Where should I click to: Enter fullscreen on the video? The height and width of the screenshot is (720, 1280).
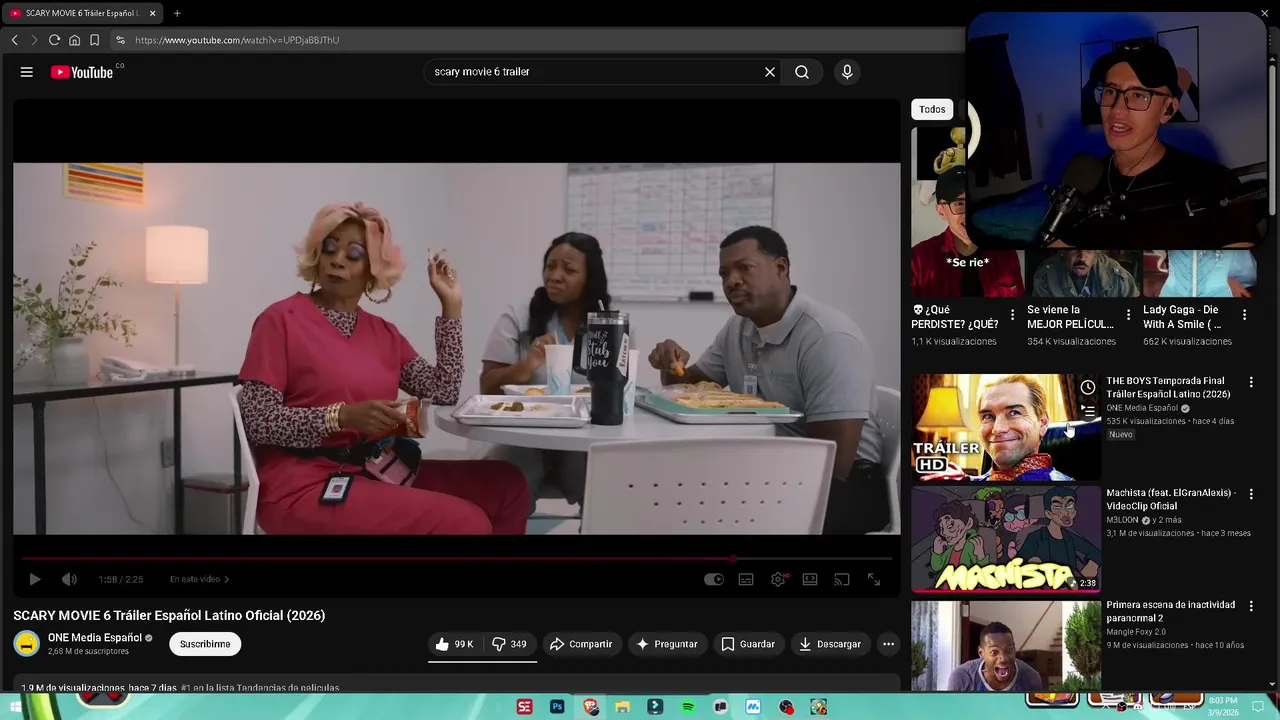click(874, 579)
